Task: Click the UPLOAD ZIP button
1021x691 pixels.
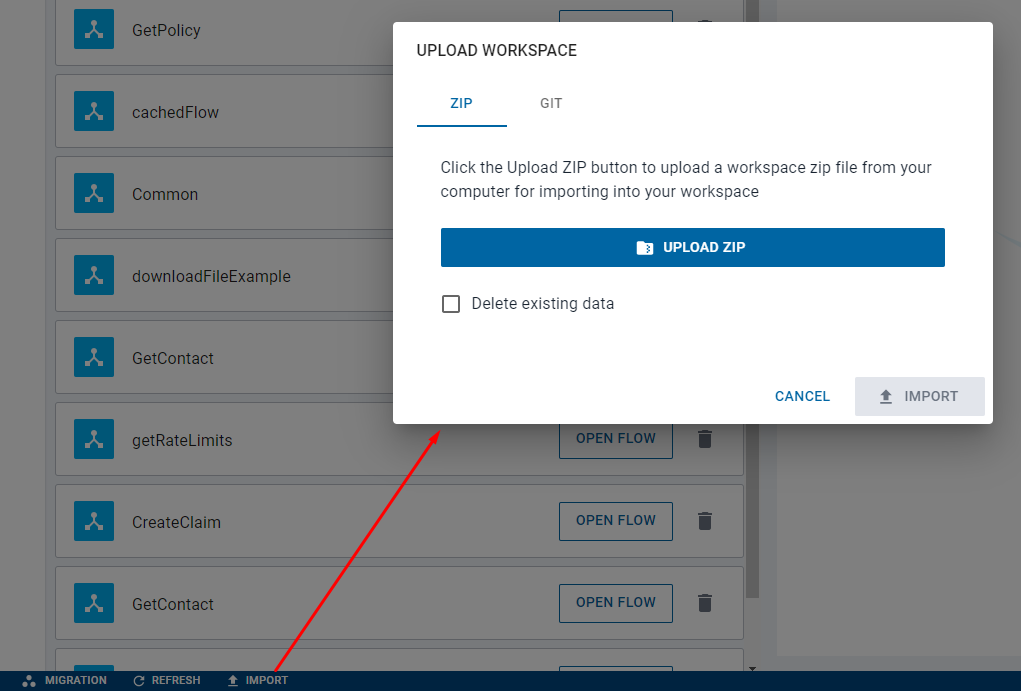Action: 692,247
